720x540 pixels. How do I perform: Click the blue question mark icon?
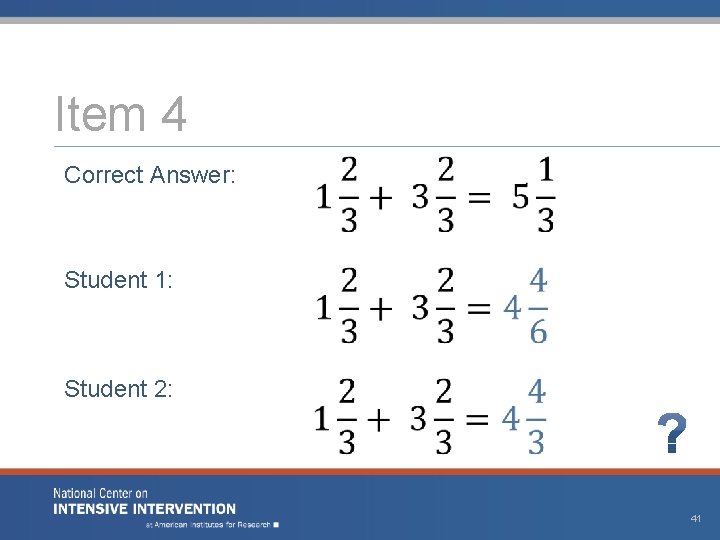click(672, 433)
